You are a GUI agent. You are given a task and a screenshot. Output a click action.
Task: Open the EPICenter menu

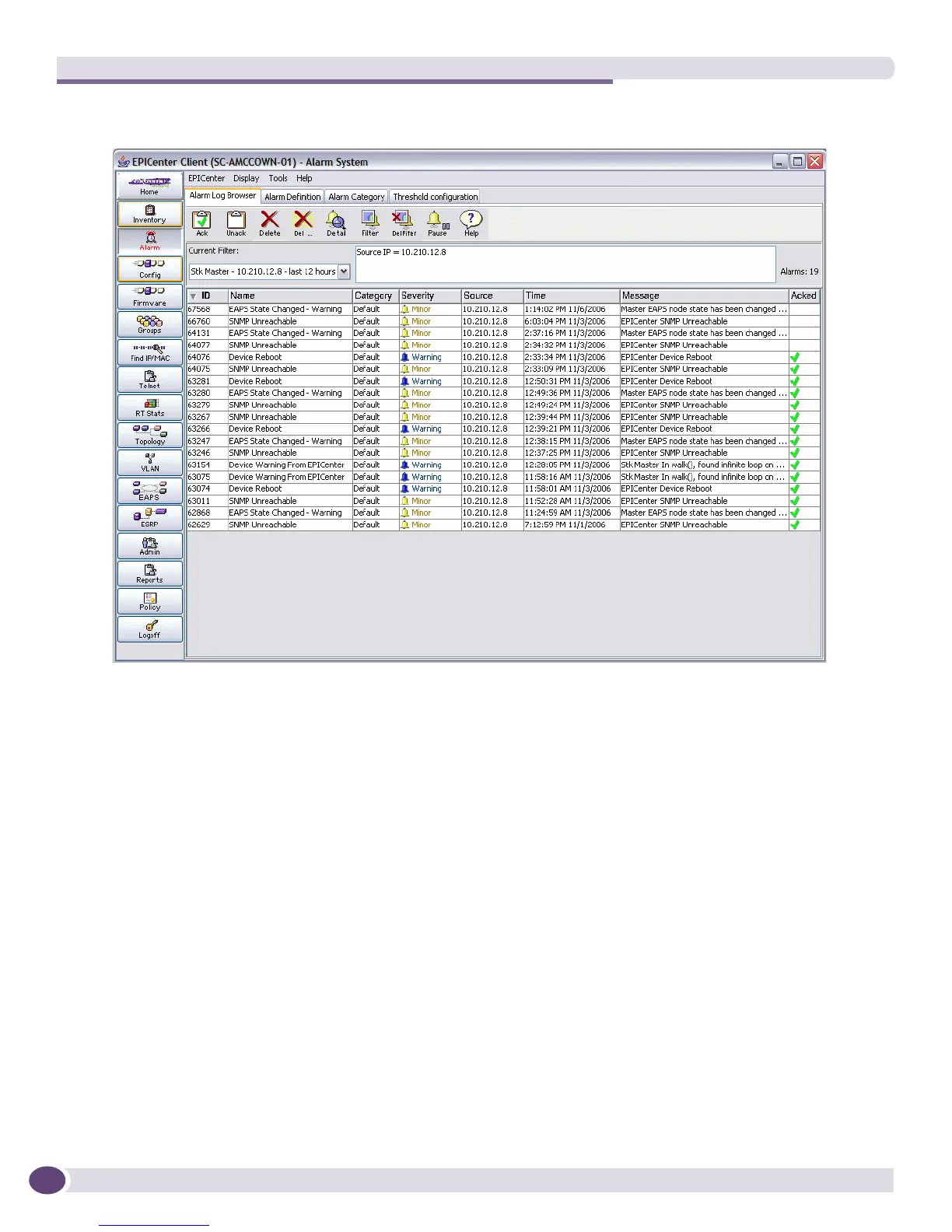pos(206,178)
